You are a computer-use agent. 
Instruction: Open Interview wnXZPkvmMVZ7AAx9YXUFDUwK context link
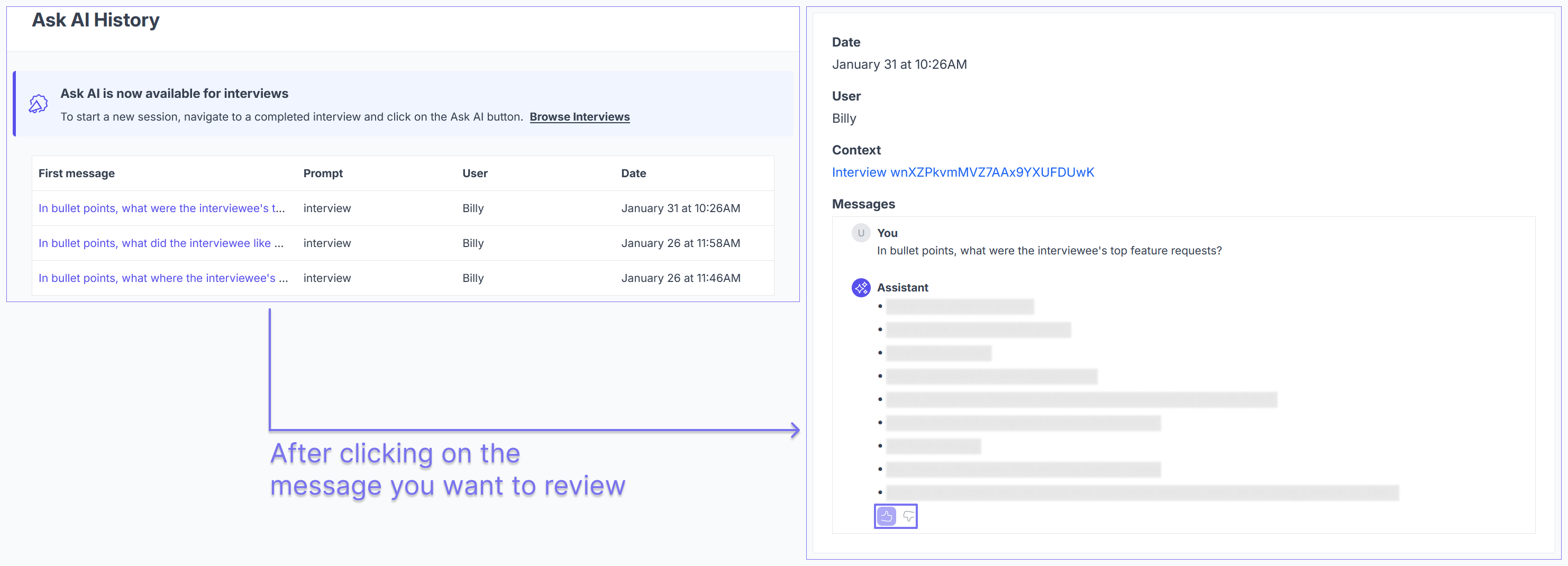(x=963, y=172)
